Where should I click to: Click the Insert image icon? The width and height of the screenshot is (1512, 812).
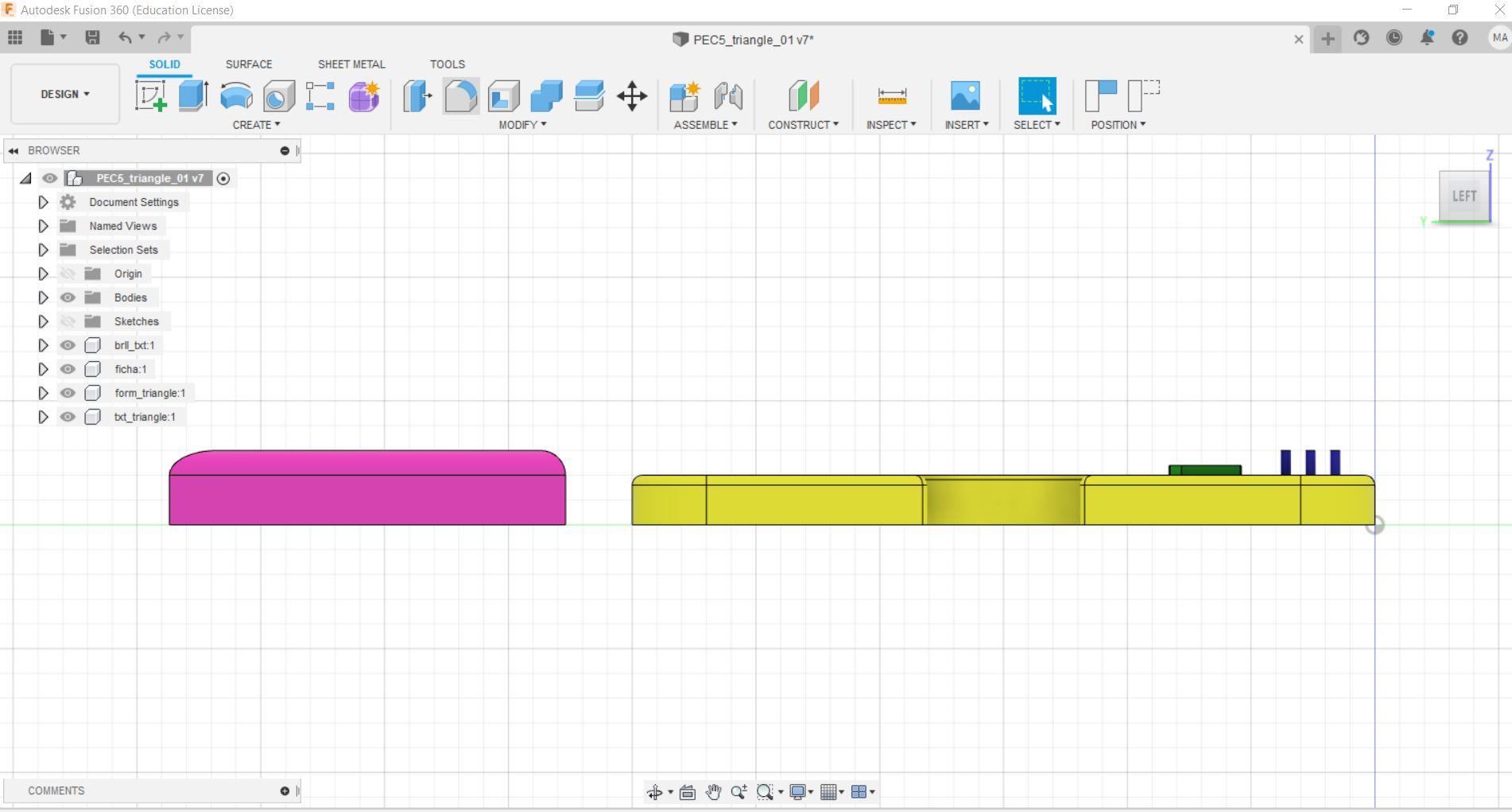tap(965, 96)
